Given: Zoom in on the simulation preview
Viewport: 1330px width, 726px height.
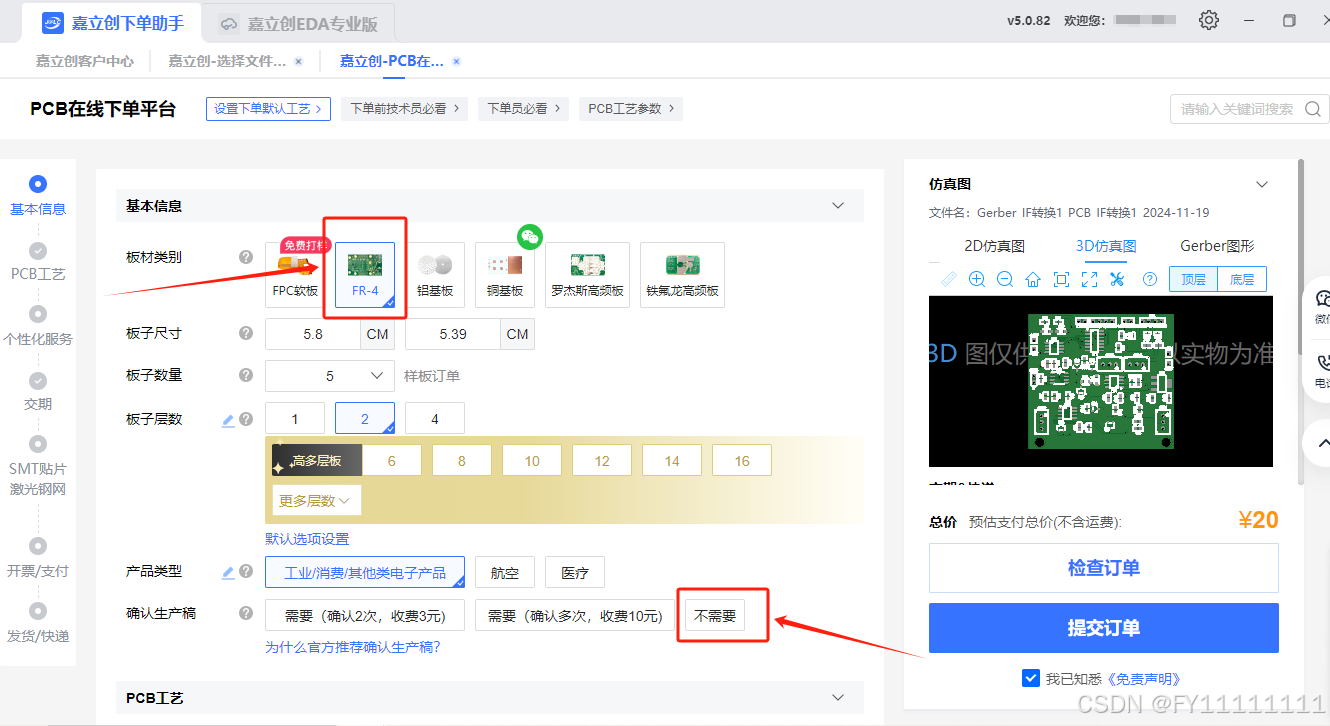Looking at the screenshot, I should pos(977,279).
